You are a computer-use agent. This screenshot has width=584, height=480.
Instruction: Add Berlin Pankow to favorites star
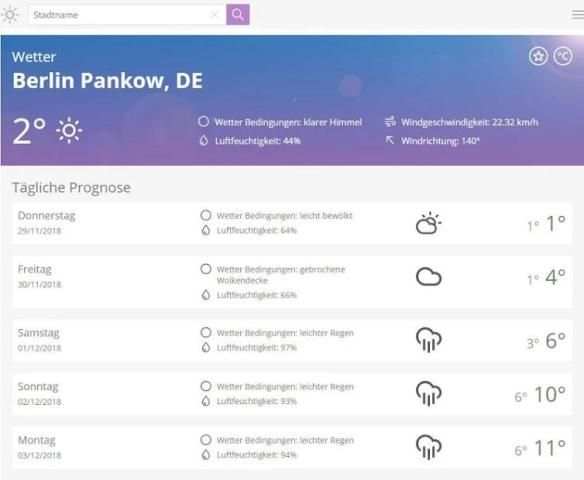tap(538, 57)
